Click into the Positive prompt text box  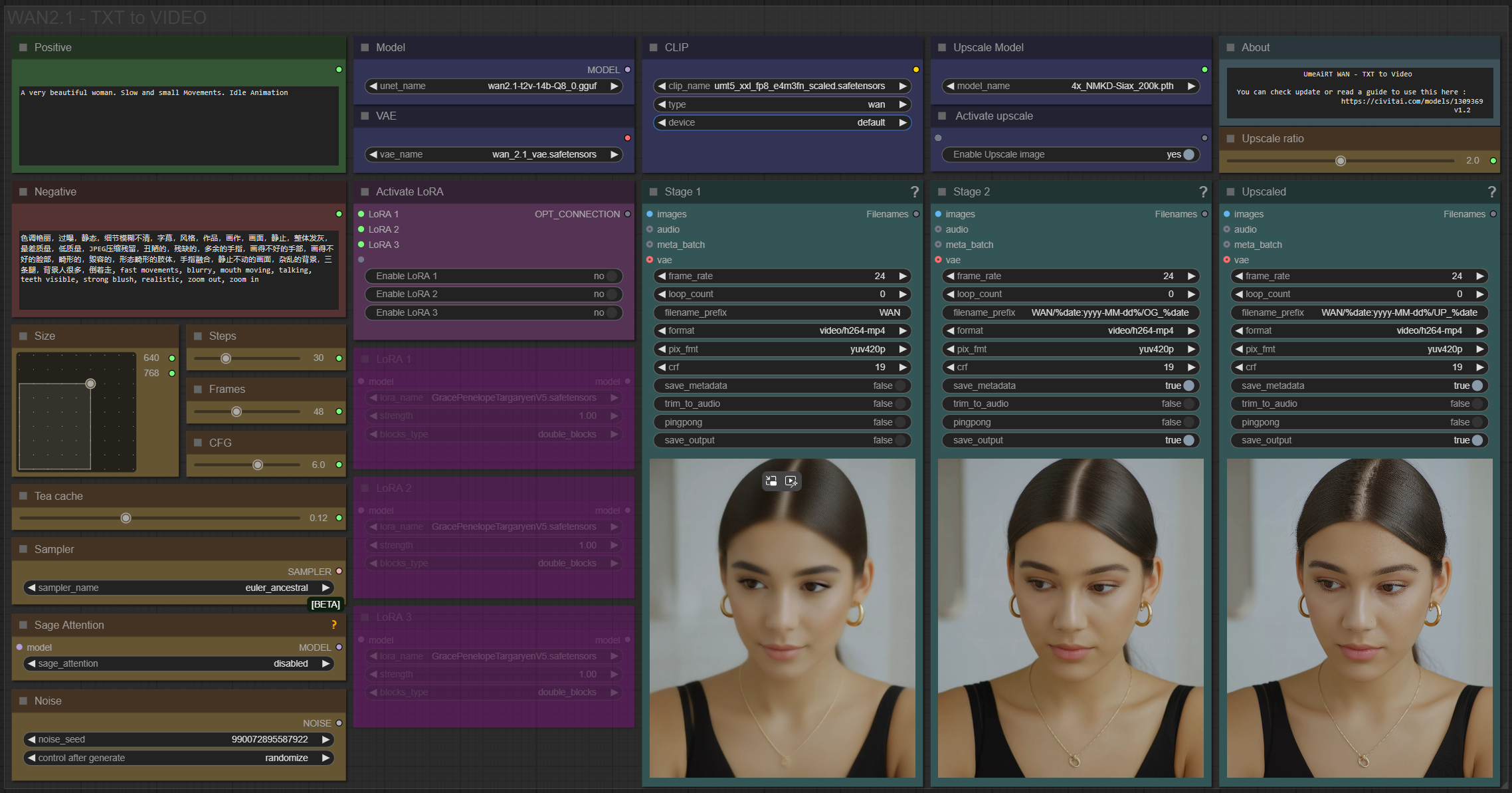point(178,126)
